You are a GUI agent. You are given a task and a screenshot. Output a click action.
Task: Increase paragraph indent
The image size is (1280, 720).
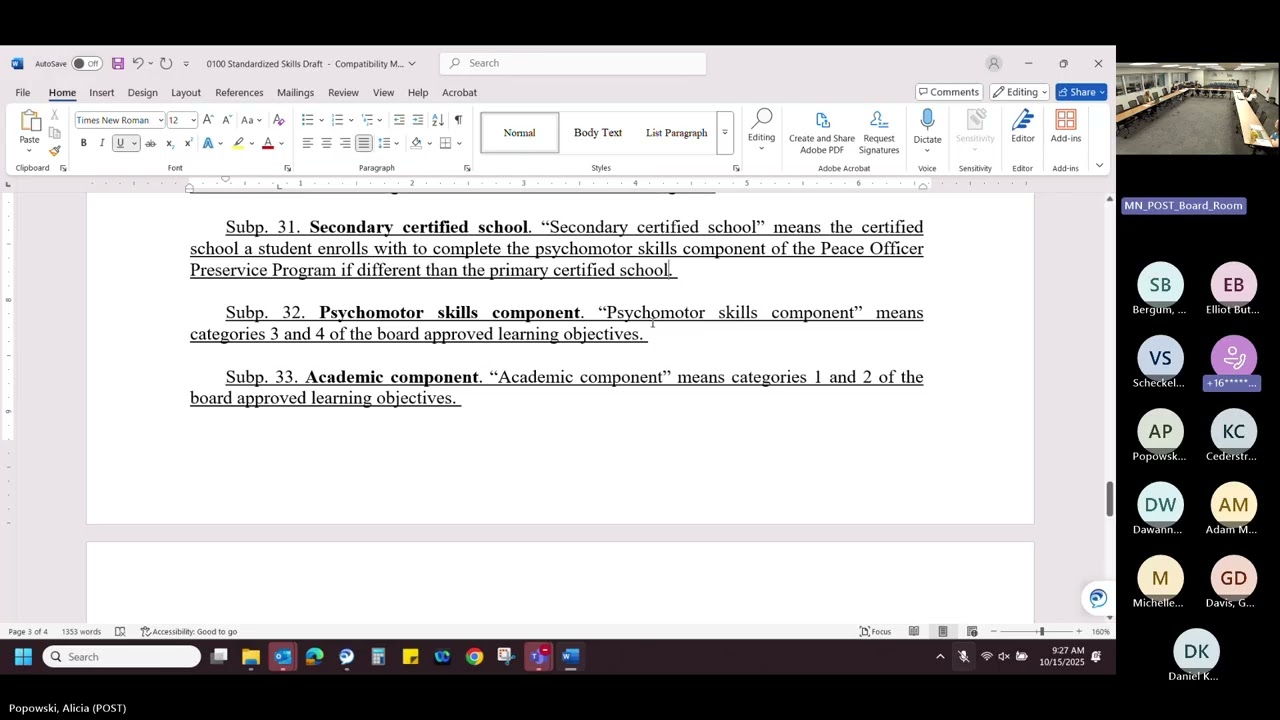pyautogui.click(x=418, y=120)
